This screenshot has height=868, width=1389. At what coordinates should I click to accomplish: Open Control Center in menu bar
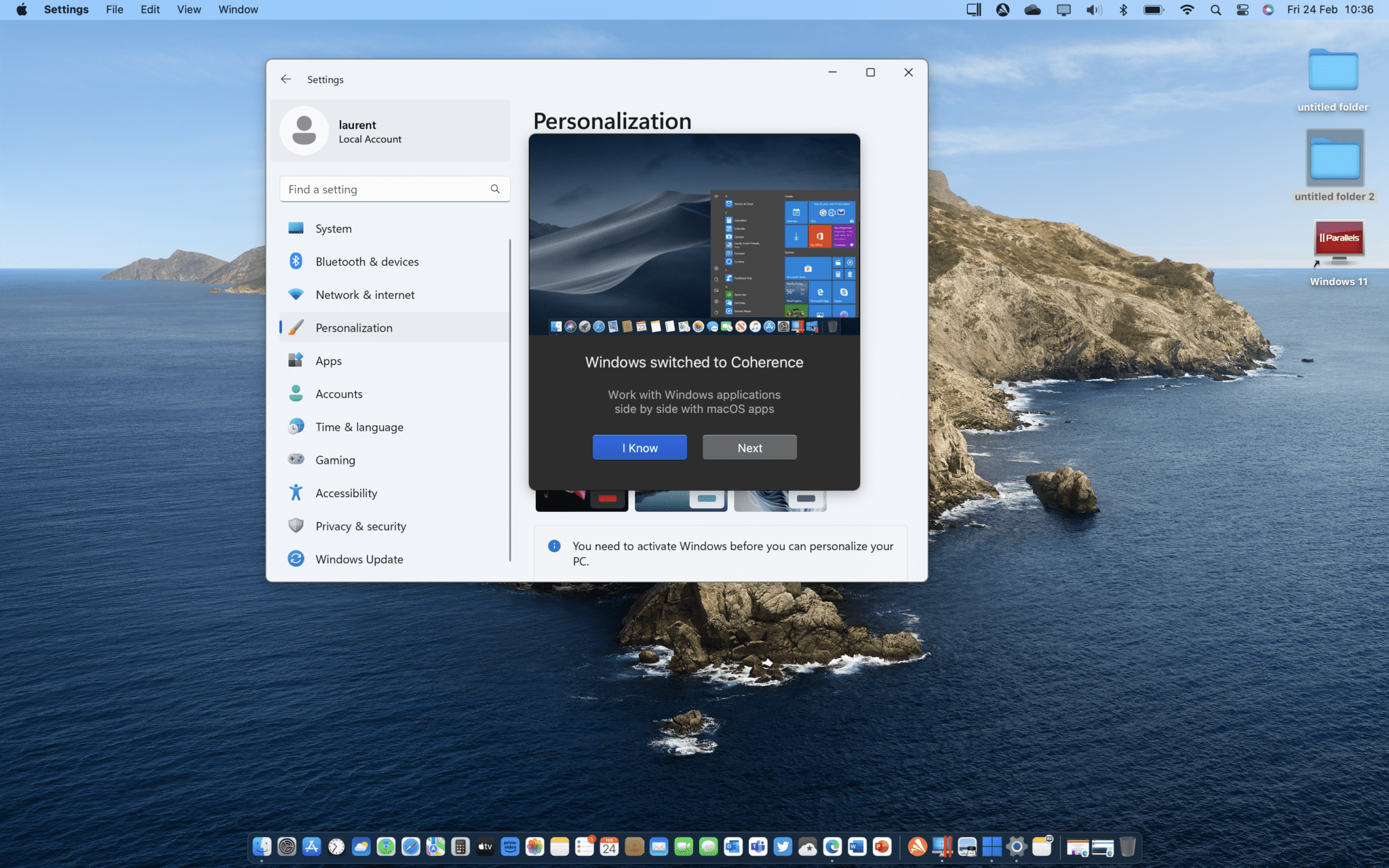click(x=1243, y=9)
